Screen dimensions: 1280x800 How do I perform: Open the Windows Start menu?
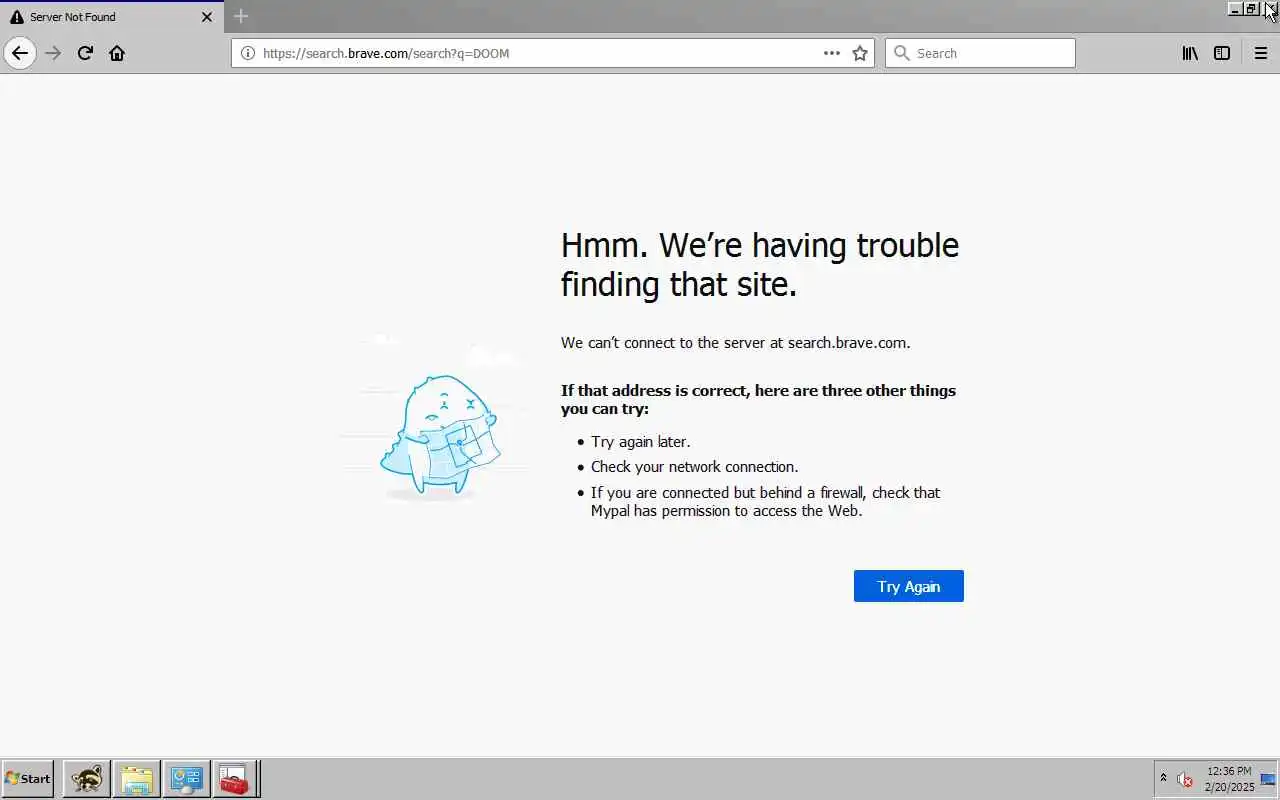pos(28,778)
